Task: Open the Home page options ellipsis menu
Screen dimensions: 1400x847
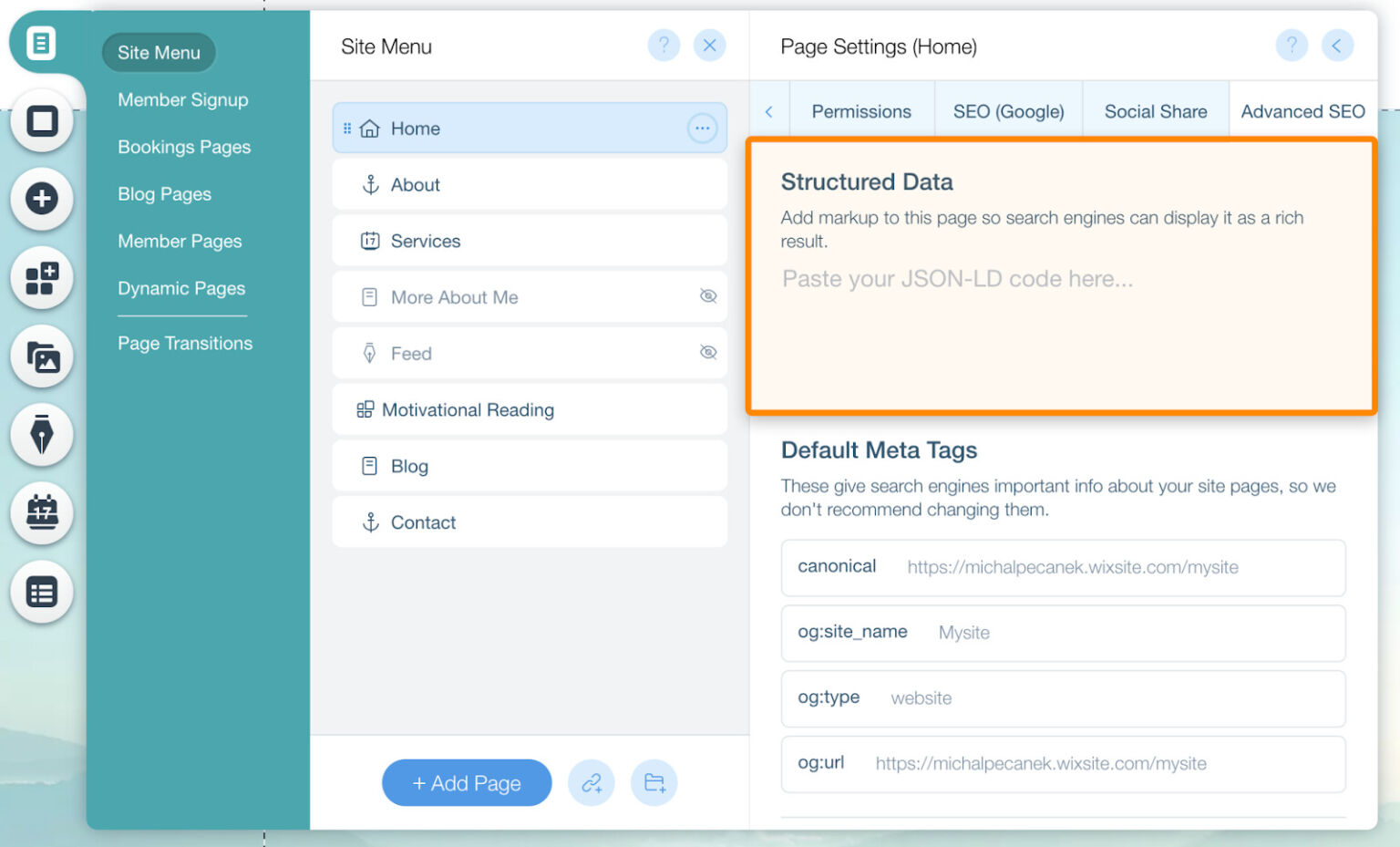Action: pyautogui.click(x=702, y=128)
